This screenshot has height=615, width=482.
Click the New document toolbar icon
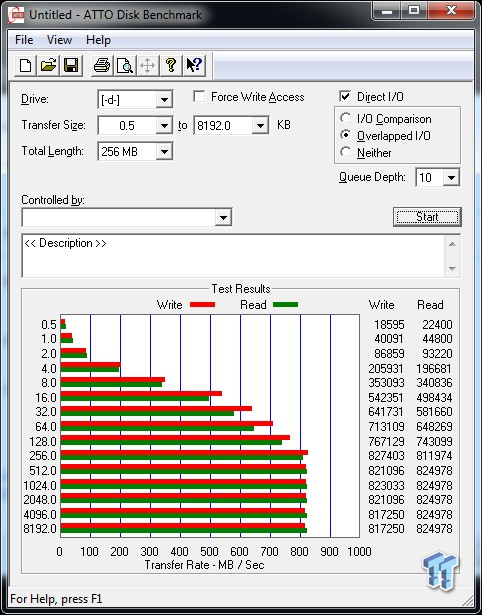click(25, 65)
